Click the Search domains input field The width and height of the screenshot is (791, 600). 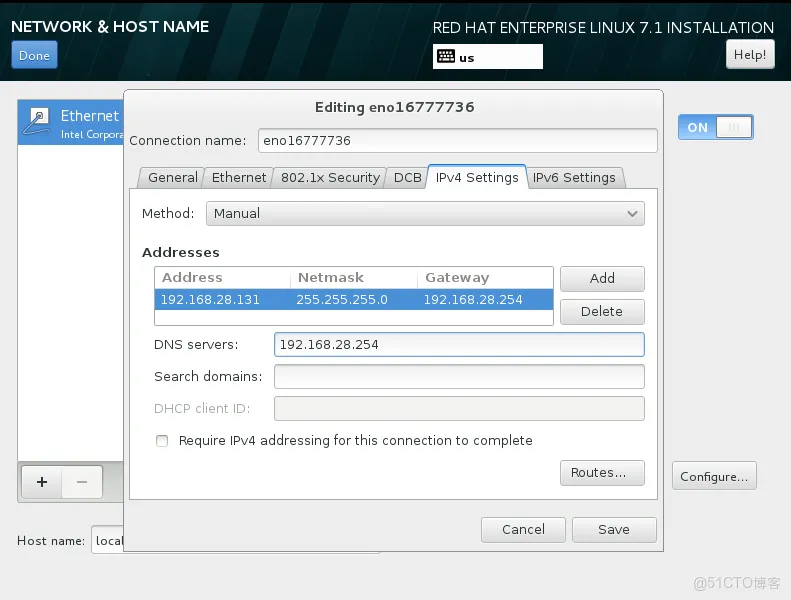pyautogui.click(x=459, y=376)
